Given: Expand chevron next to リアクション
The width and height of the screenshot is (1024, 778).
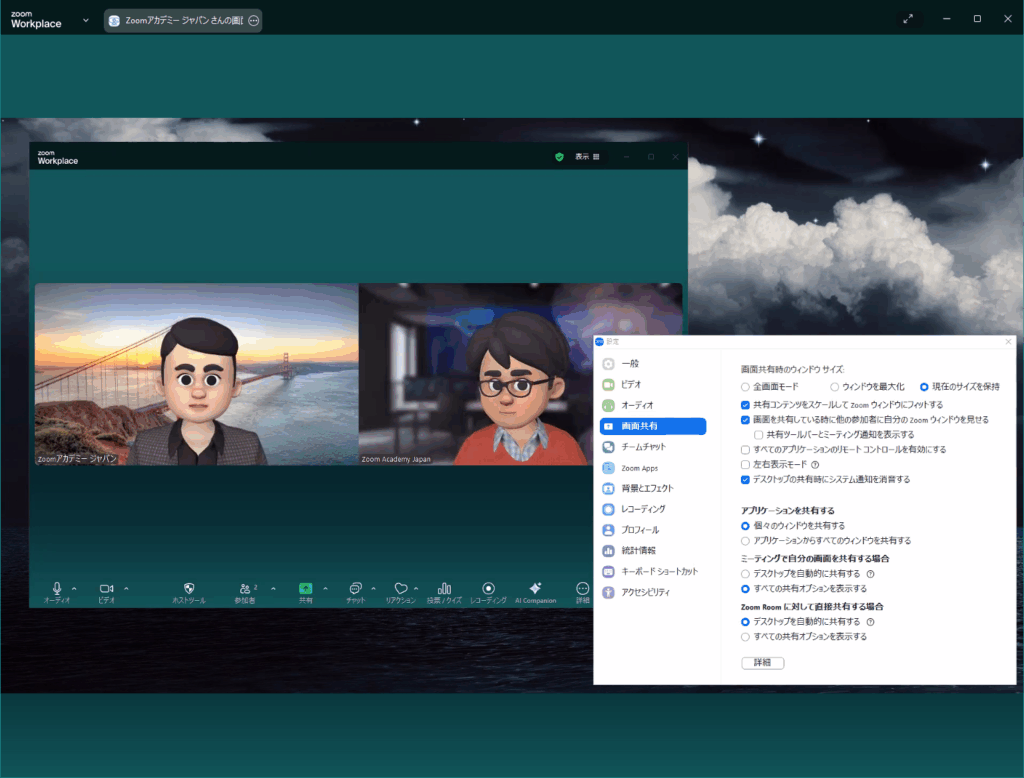Looking at the screenshot, I should [x=416, y=589].
